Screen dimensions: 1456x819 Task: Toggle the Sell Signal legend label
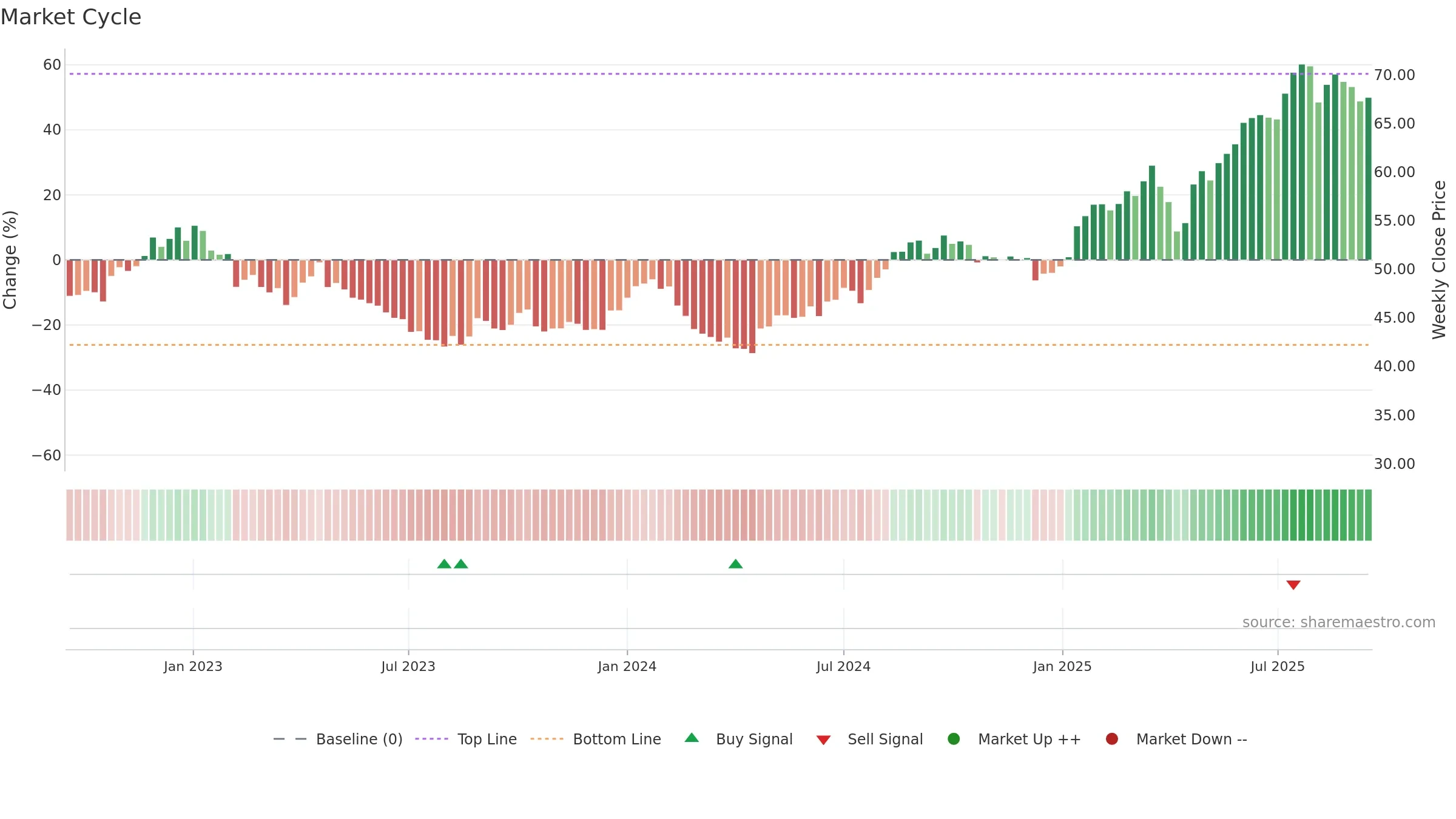click(885, 739)
